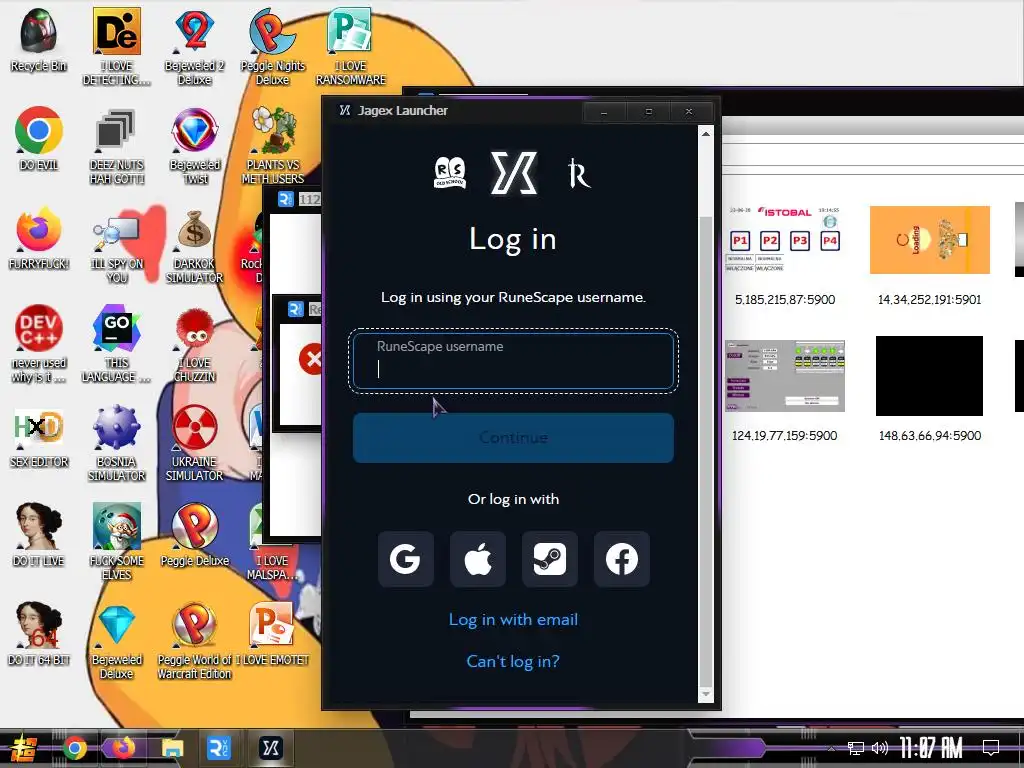The height and width of the screenshot is (768, 1024).
Task: Click scrollbar up arrow in Jagex Launcher
Action: [x=705, y=134]
